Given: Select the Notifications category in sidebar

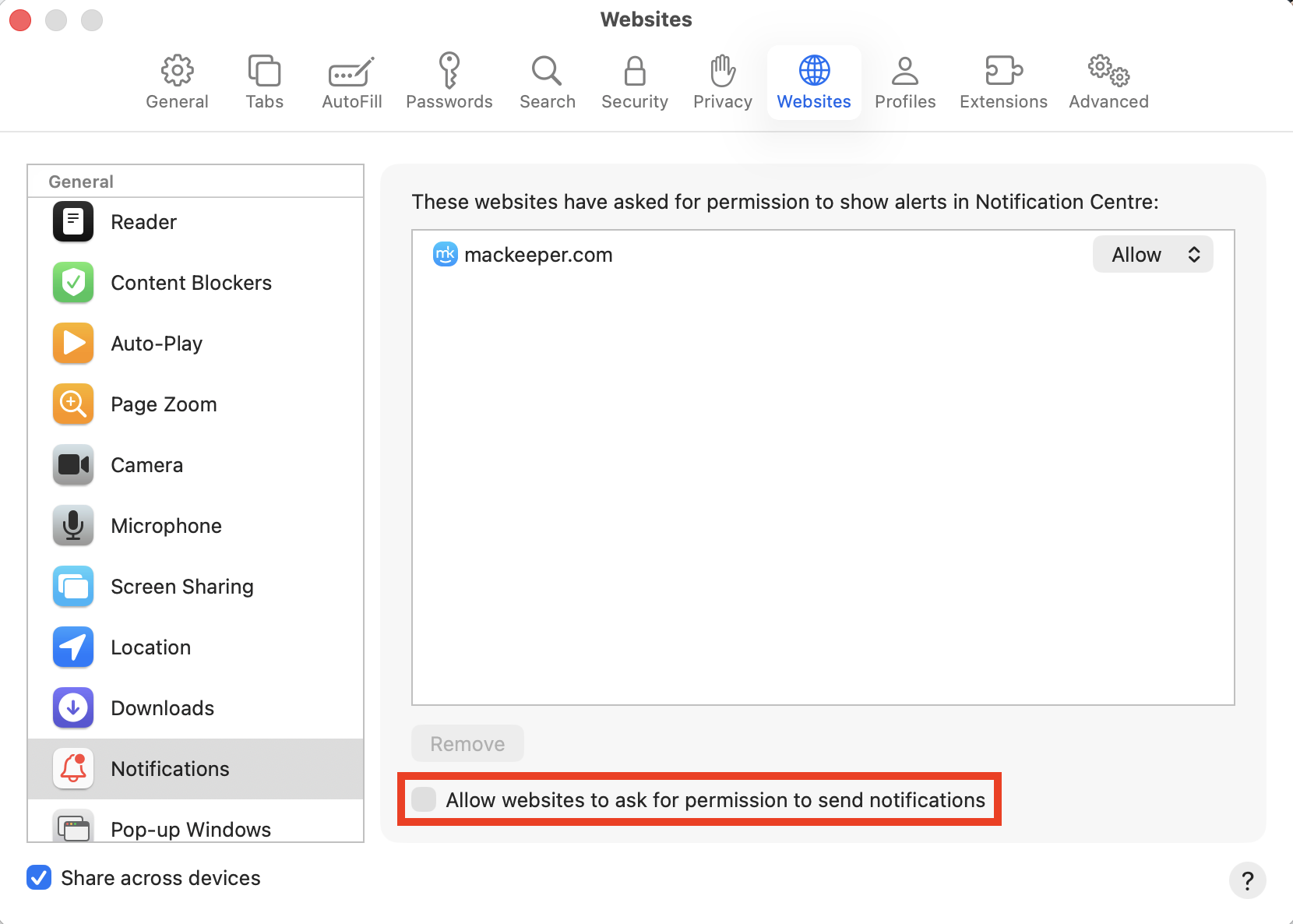Looking at the screenshot, I should pyautogui.click(x=170, y=769).
